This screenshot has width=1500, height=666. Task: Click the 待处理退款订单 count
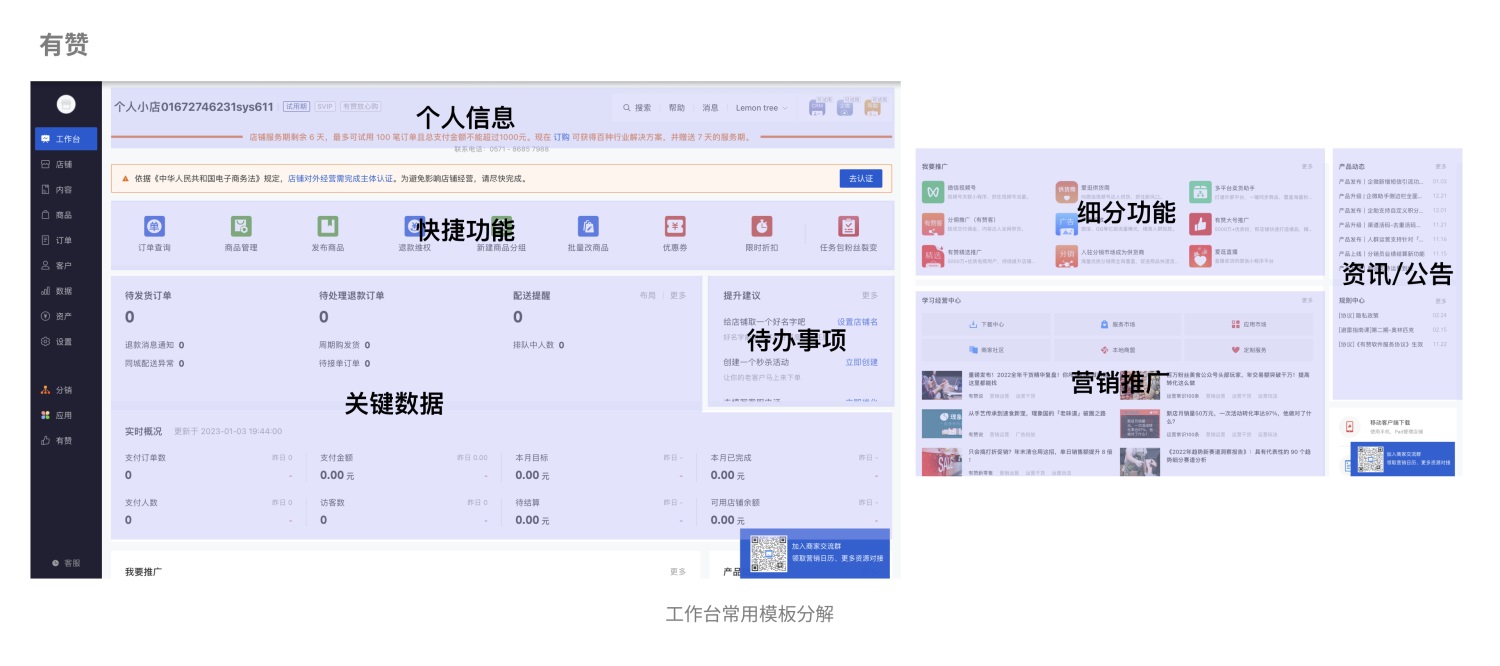[x=324, y=317]
